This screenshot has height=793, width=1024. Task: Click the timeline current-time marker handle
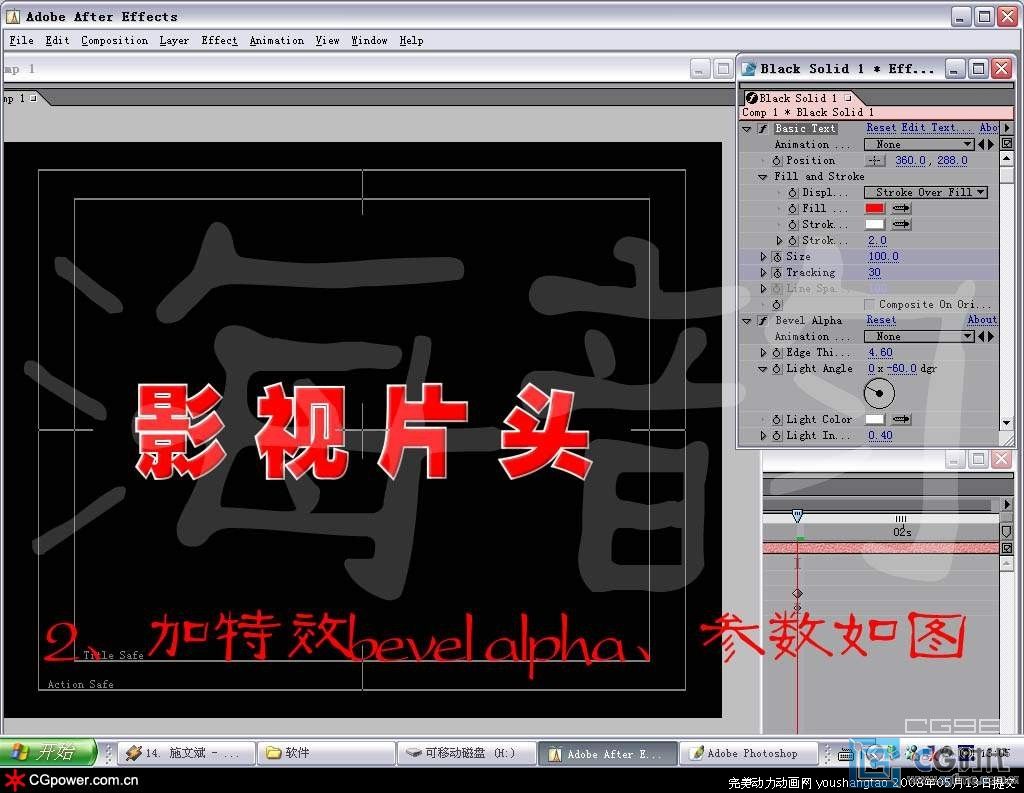coord(797,516)
